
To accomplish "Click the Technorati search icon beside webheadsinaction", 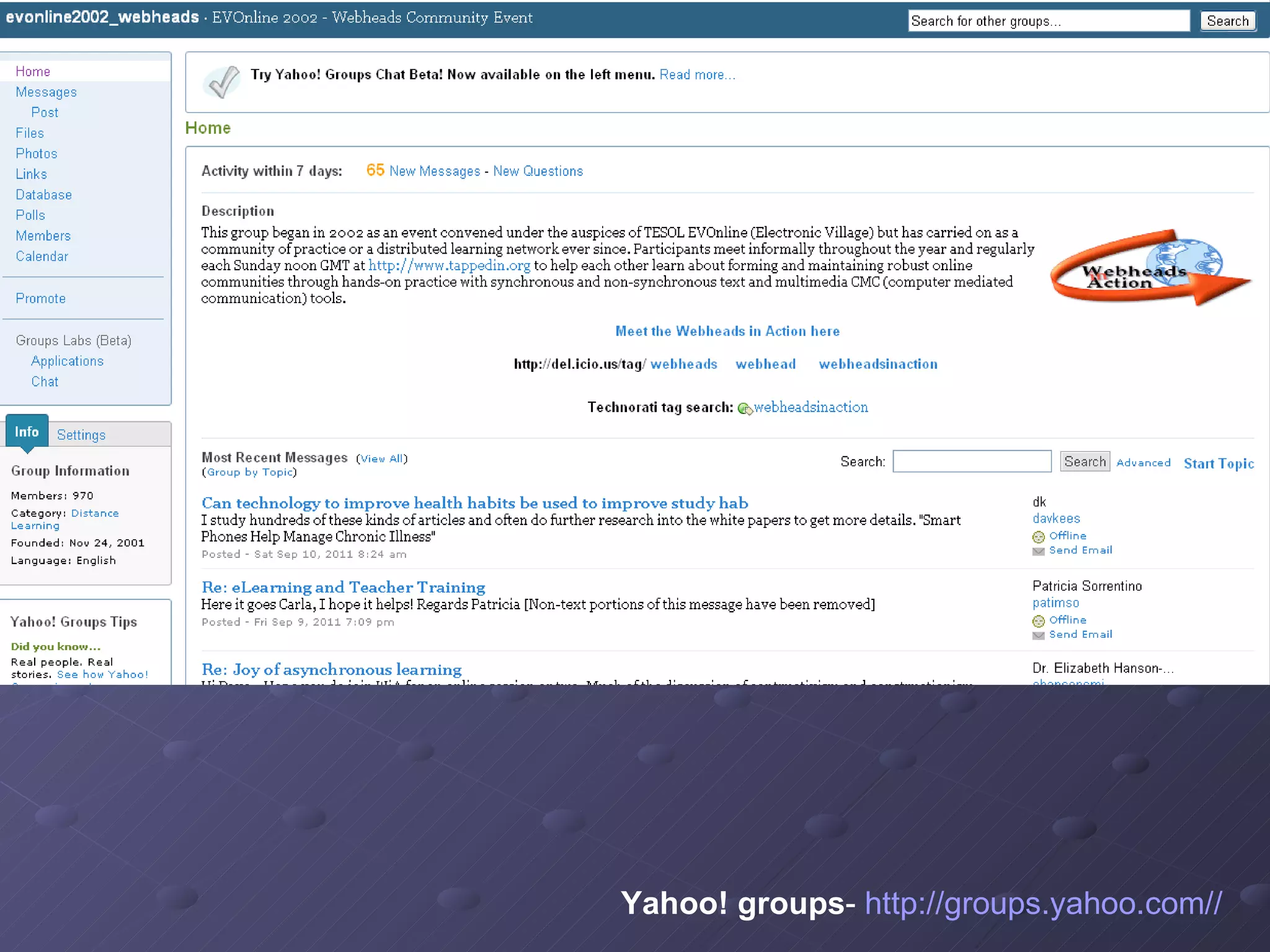I will [745, 408].
